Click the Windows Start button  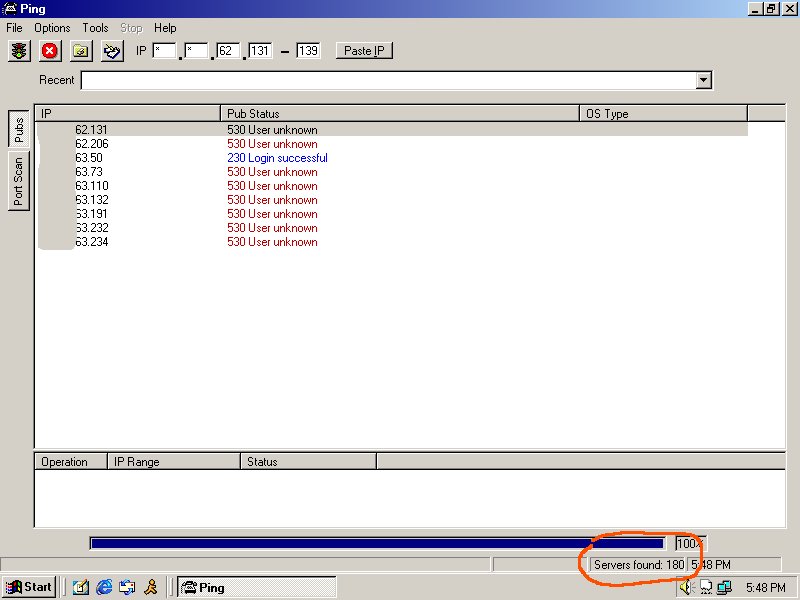tap(29, 587)
